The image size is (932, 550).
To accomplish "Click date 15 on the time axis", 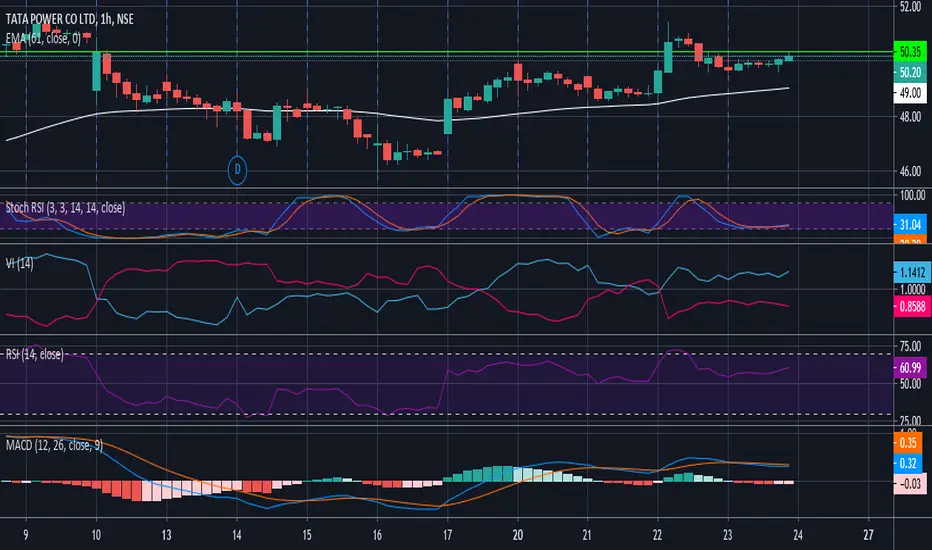I will click(307, 535).
